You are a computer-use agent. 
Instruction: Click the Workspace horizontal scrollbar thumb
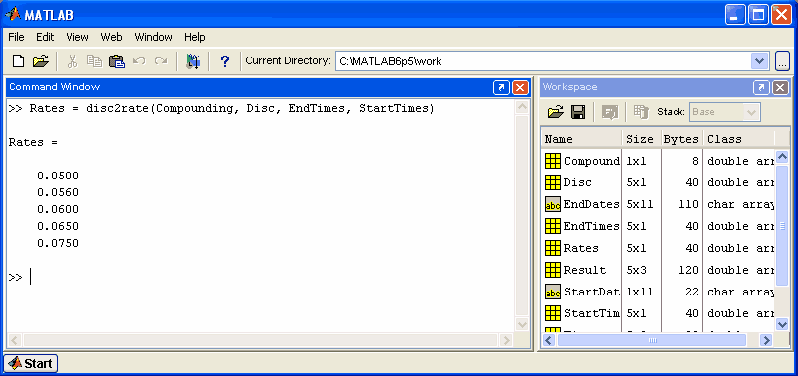point(652,340)
